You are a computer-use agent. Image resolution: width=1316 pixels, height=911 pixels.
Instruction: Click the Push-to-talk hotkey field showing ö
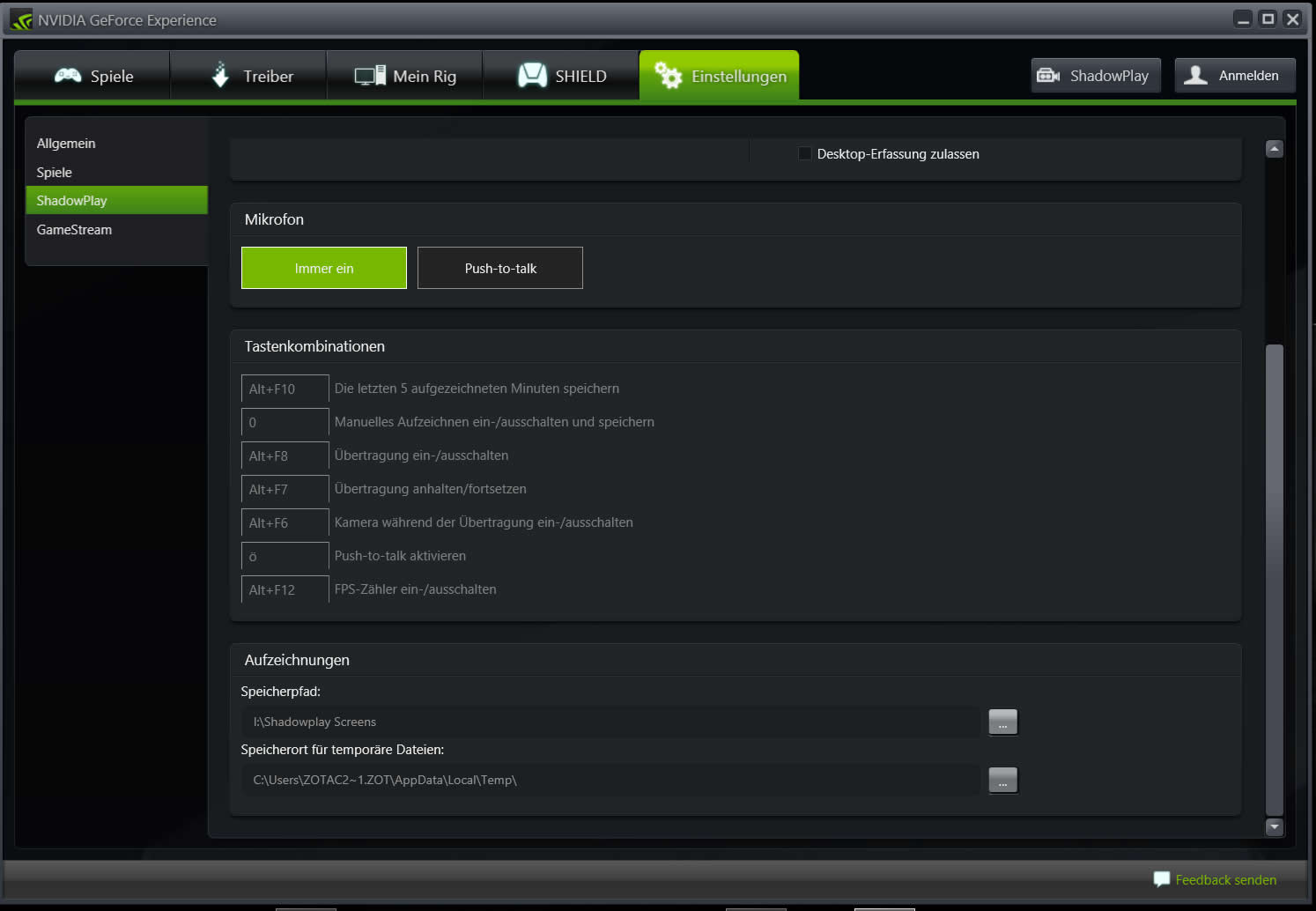click(x=285, y=556)
